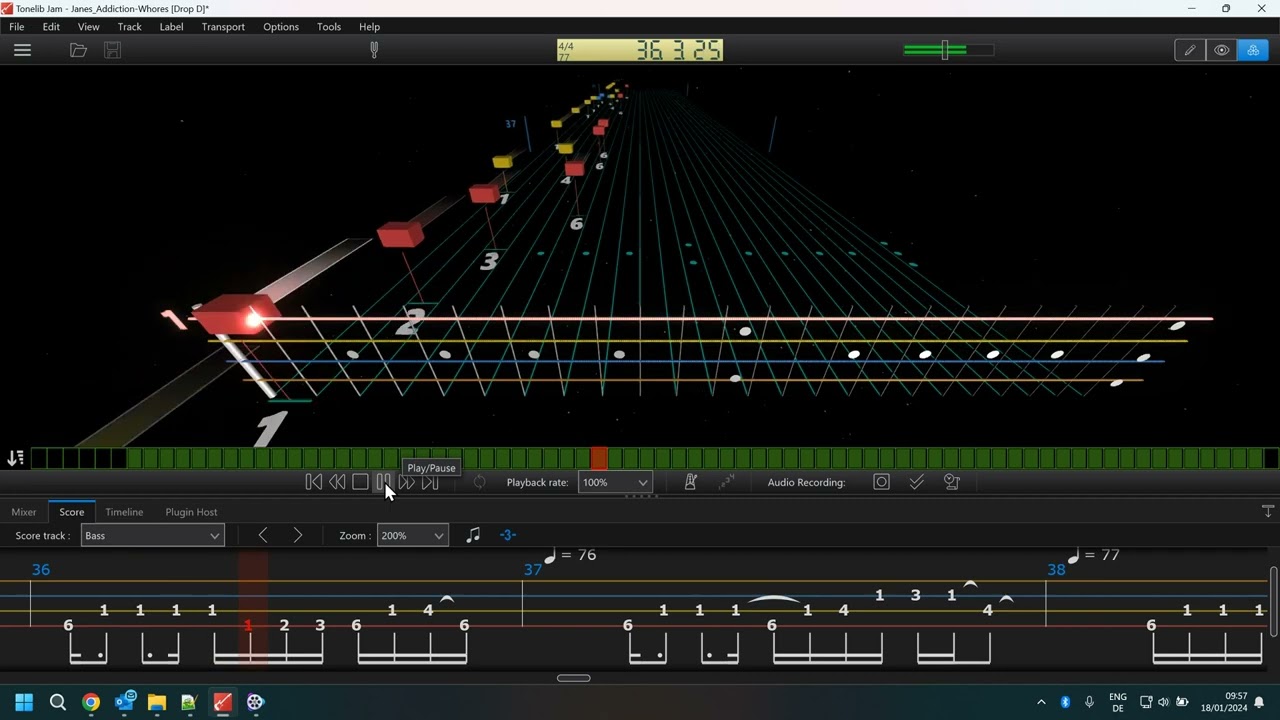Open Windows Search from the taskbar
The image size is (1280, 720).
pos(58,702)
